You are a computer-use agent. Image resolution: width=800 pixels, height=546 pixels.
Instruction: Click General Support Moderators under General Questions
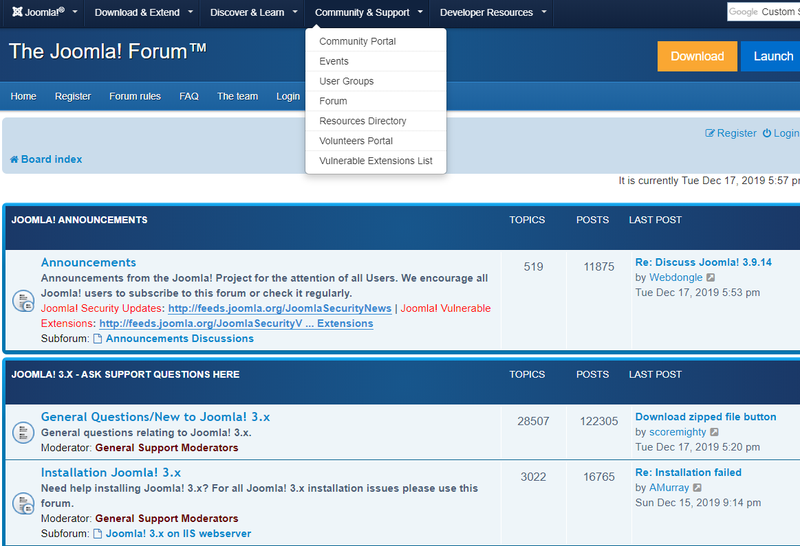(x=166, y=448)
